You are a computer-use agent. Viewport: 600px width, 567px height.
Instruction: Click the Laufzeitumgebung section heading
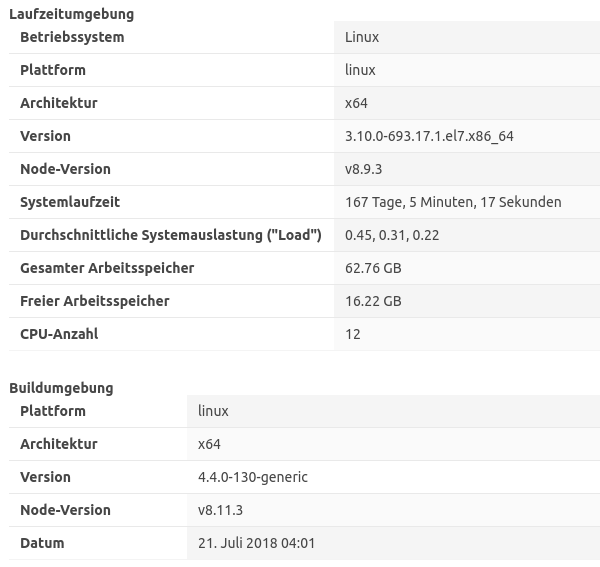71,14
